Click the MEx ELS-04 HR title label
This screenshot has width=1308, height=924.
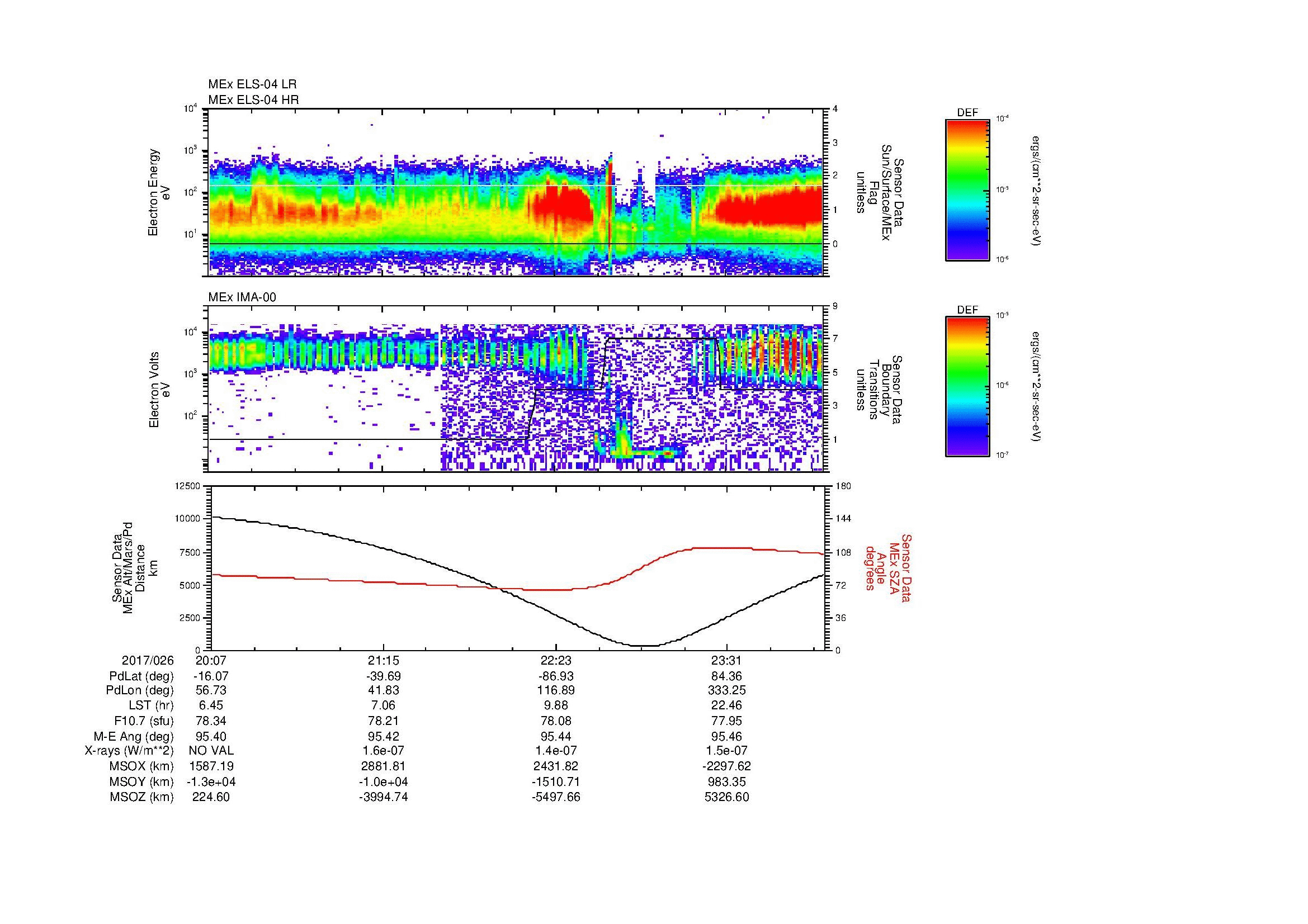[253, 100]
